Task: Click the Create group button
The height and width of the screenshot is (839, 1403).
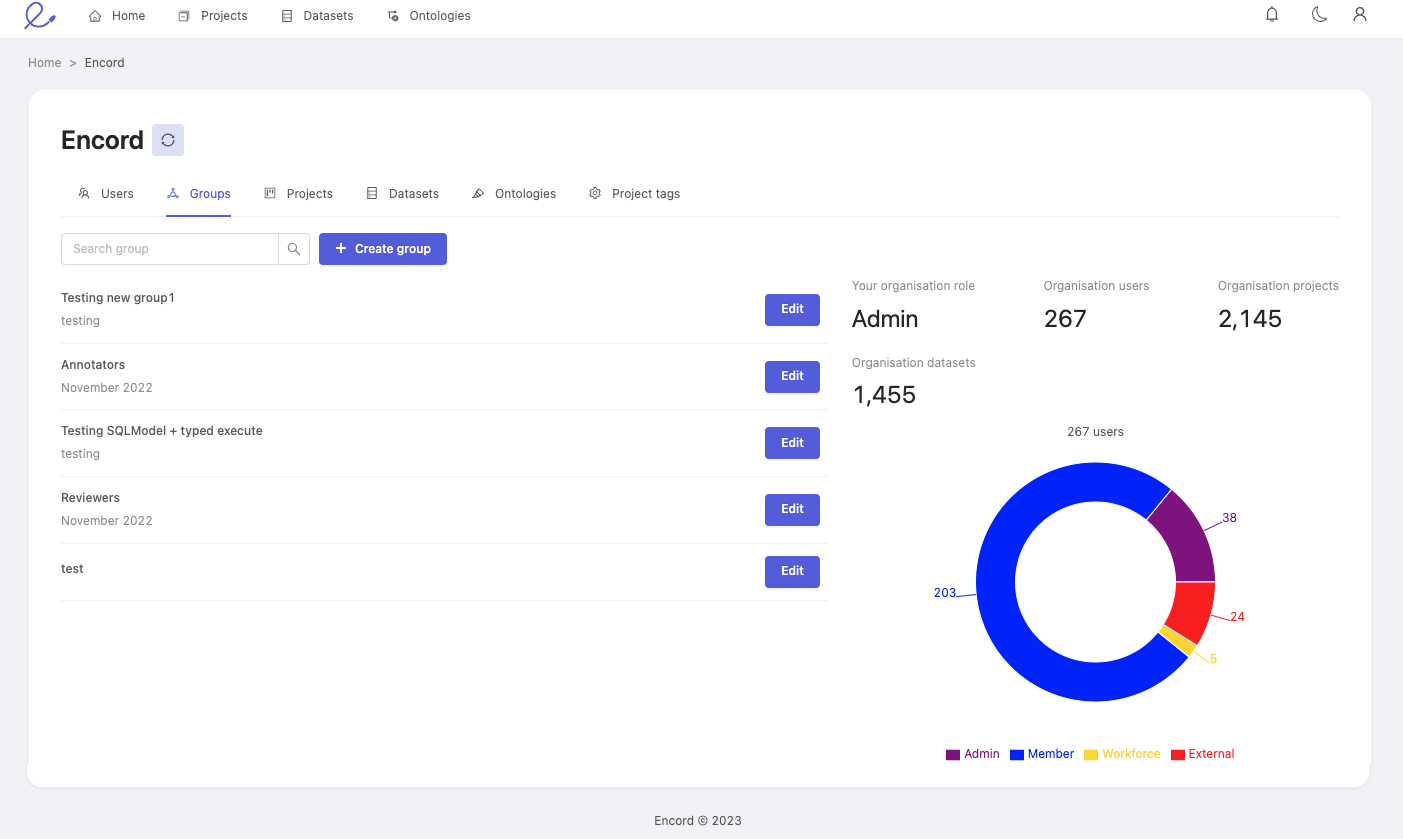Action: pyautogui.click(x=383, y=249)
